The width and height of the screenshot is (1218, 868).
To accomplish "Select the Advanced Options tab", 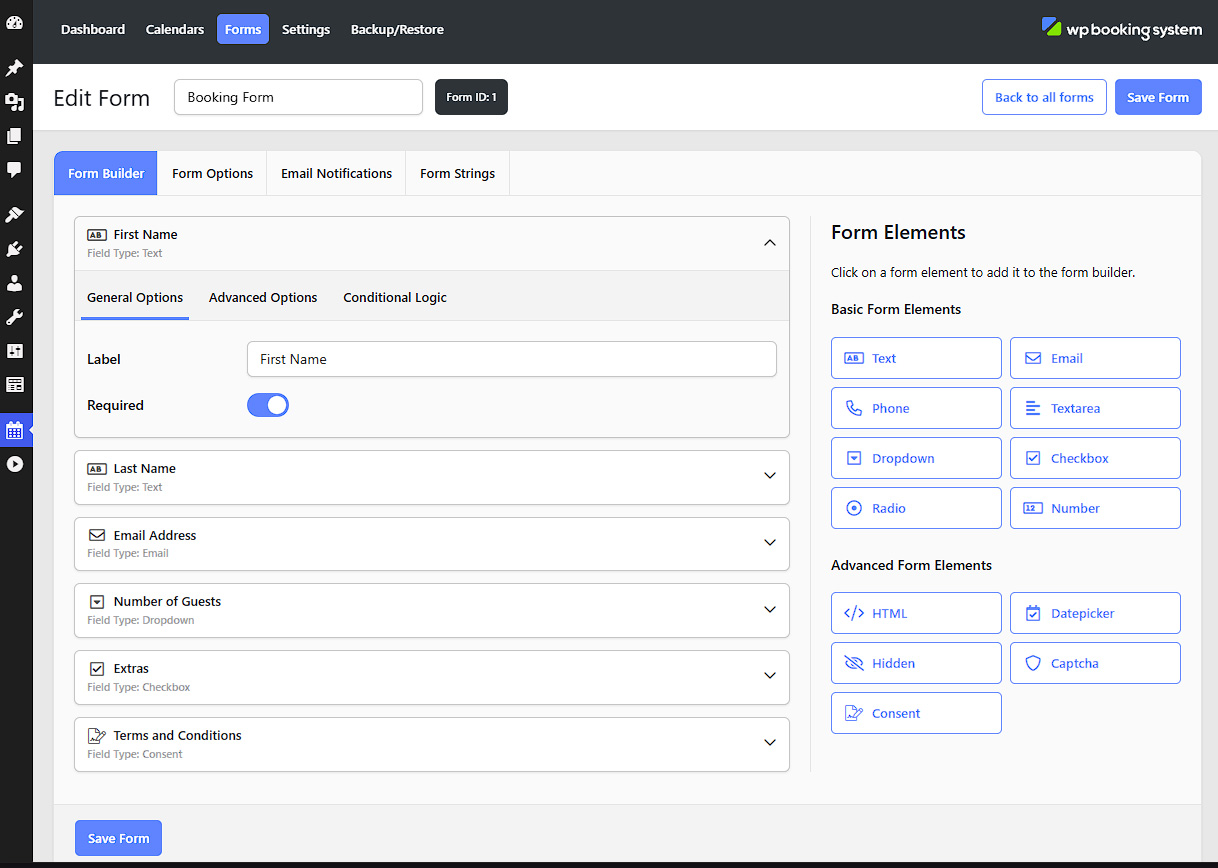I will click(x=263, y=297).
